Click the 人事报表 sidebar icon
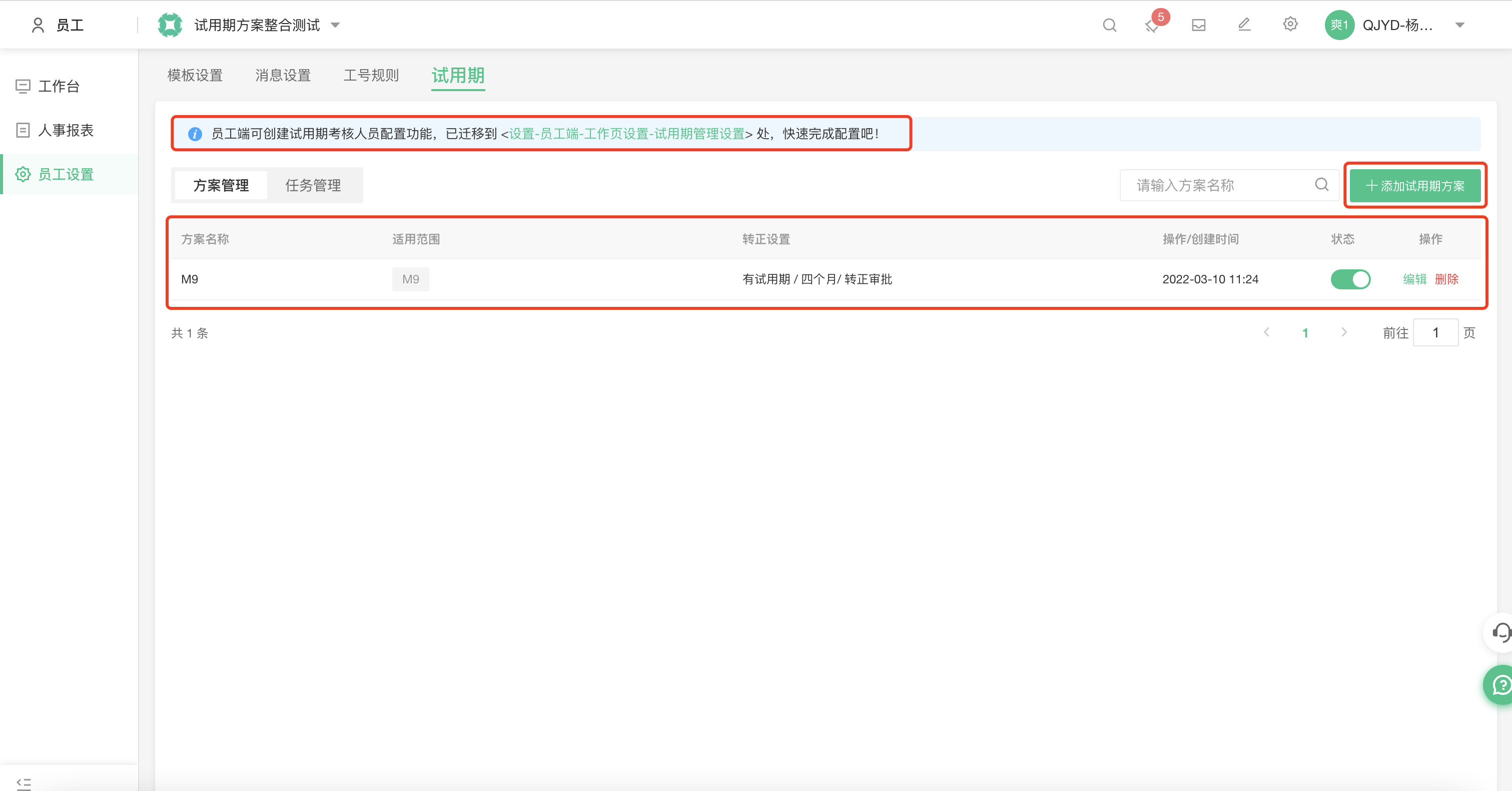The height and width of the screenshot is (791, 1512). pyautogui.click(x=23, y=130)
